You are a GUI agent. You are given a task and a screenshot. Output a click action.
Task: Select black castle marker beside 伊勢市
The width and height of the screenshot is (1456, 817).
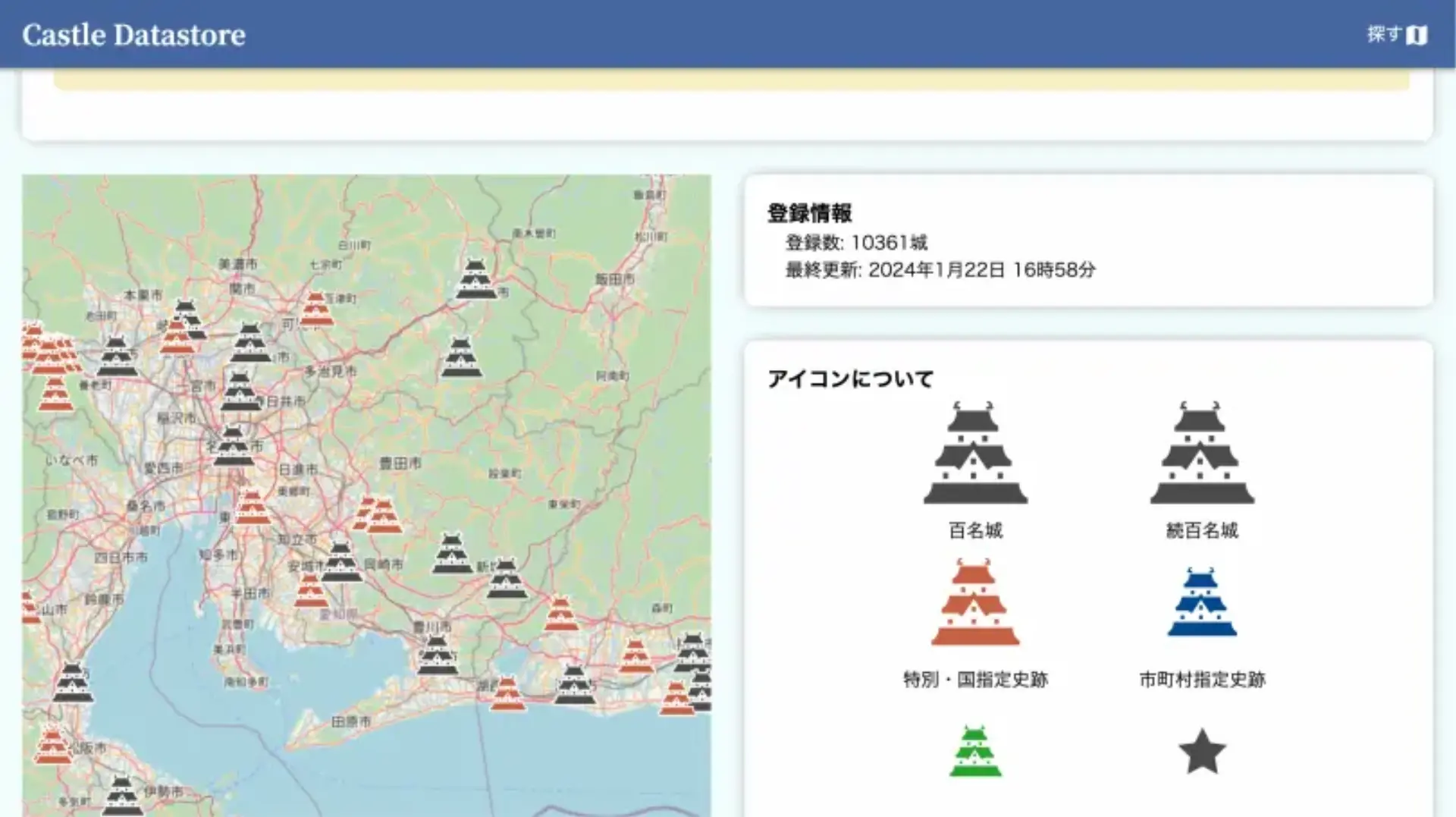click(x=122, y=795)
